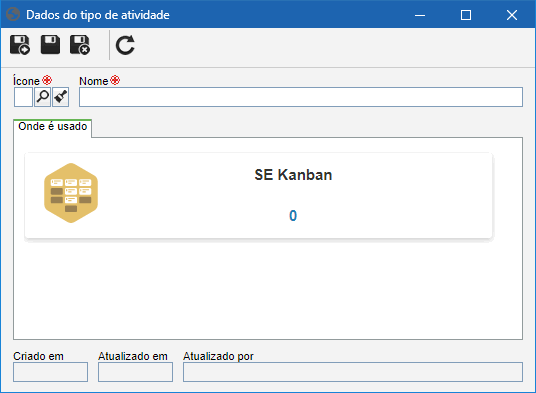
Task: Click the Atualizado em field
Action: click(135, 372)
